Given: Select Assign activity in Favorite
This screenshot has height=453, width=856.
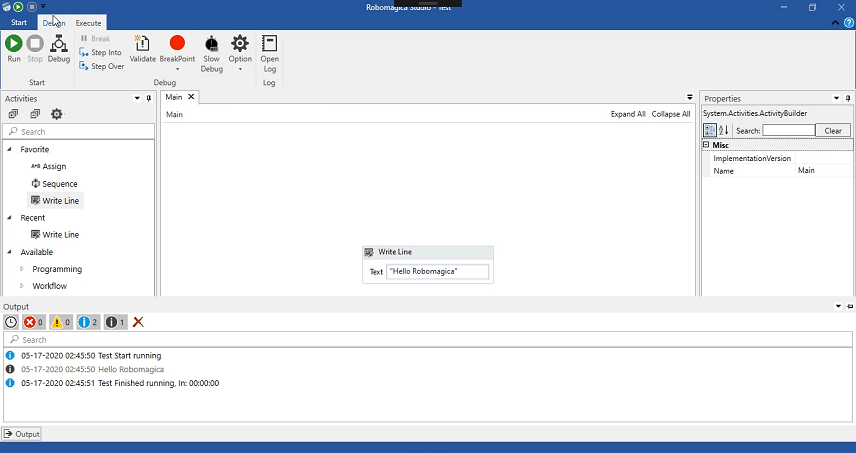Looking at the screenshot, I should coord(49,166).
